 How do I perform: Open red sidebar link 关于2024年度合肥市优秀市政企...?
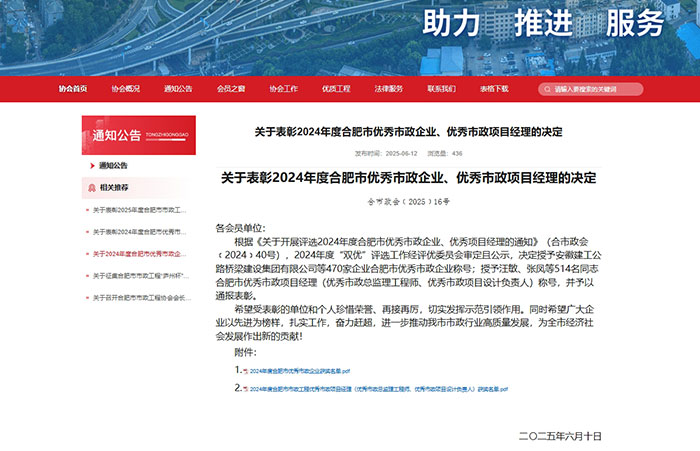[x=139, y=254]
